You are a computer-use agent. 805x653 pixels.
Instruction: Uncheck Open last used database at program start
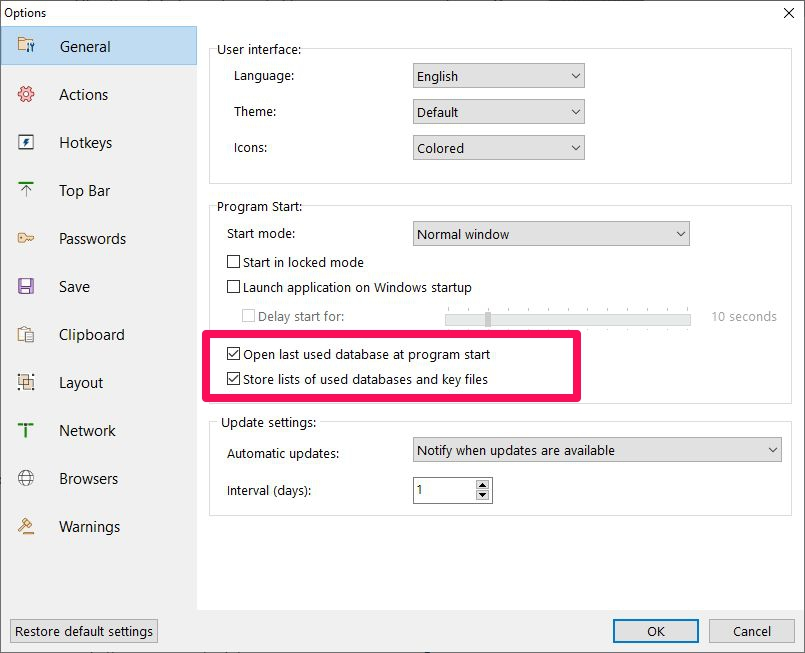click(x=234, y=354)
